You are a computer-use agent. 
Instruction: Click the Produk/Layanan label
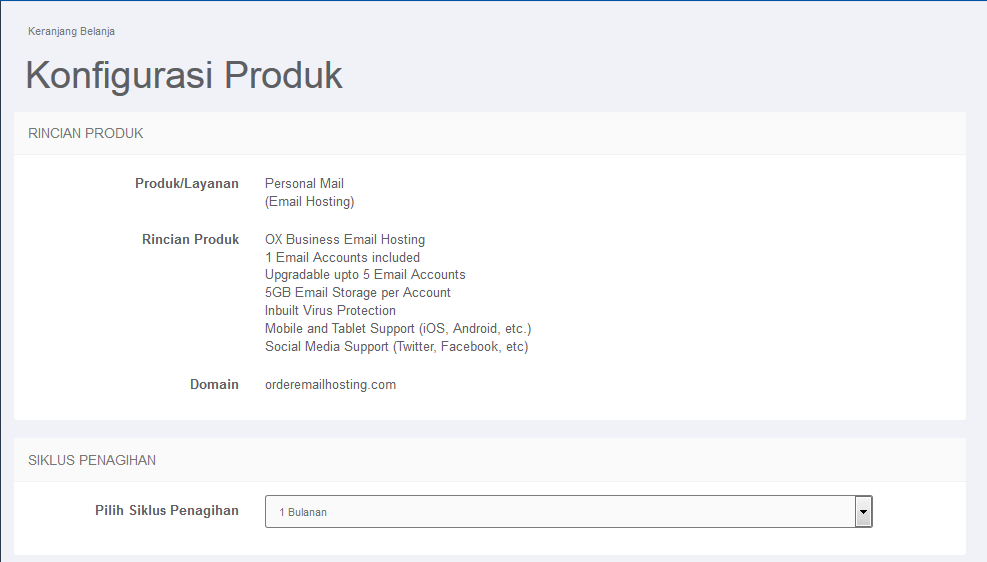point(187,184)
